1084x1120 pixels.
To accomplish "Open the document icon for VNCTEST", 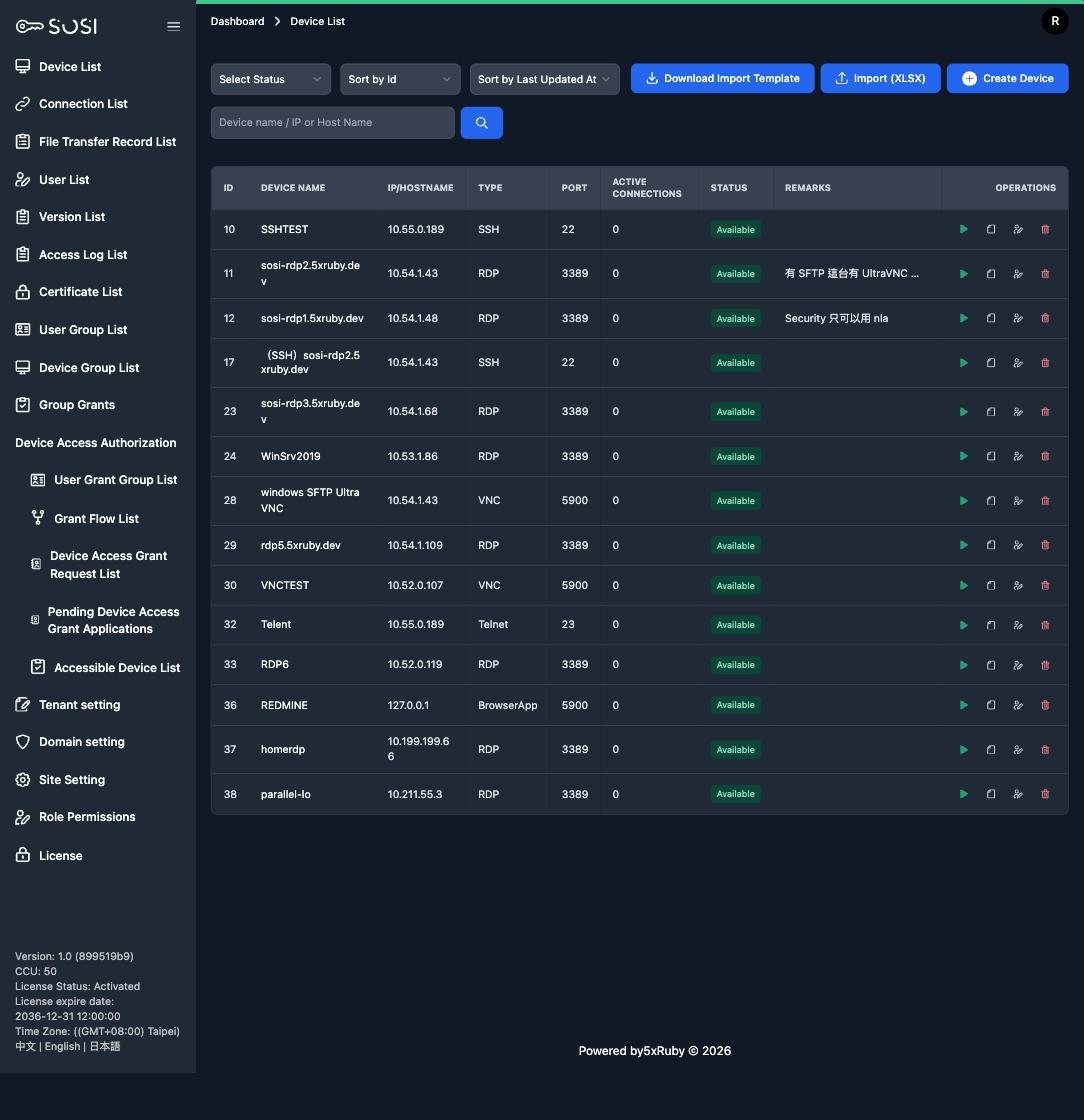I will pos(990,585).
